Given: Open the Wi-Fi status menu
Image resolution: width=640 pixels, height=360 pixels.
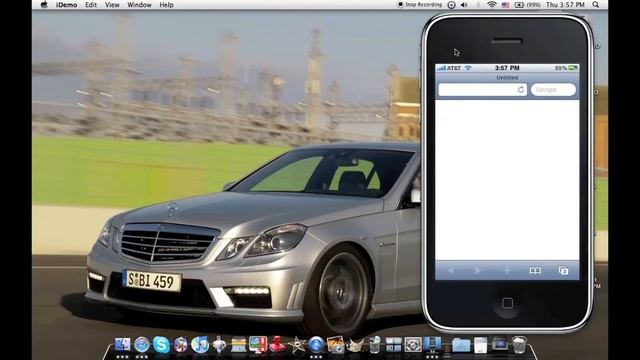Looking at the screenshot, I should (492, 5).
